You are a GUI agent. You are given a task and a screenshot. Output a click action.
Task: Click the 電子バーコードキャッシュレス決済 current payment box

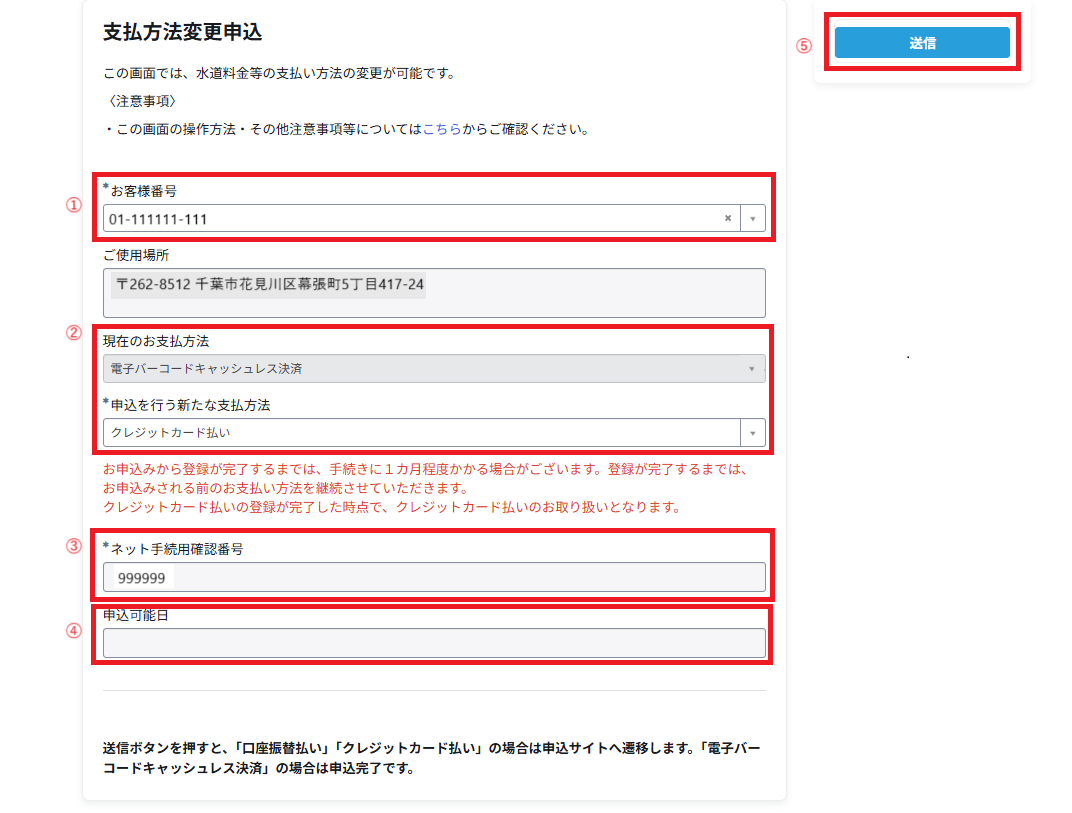(x=420, y=369)
